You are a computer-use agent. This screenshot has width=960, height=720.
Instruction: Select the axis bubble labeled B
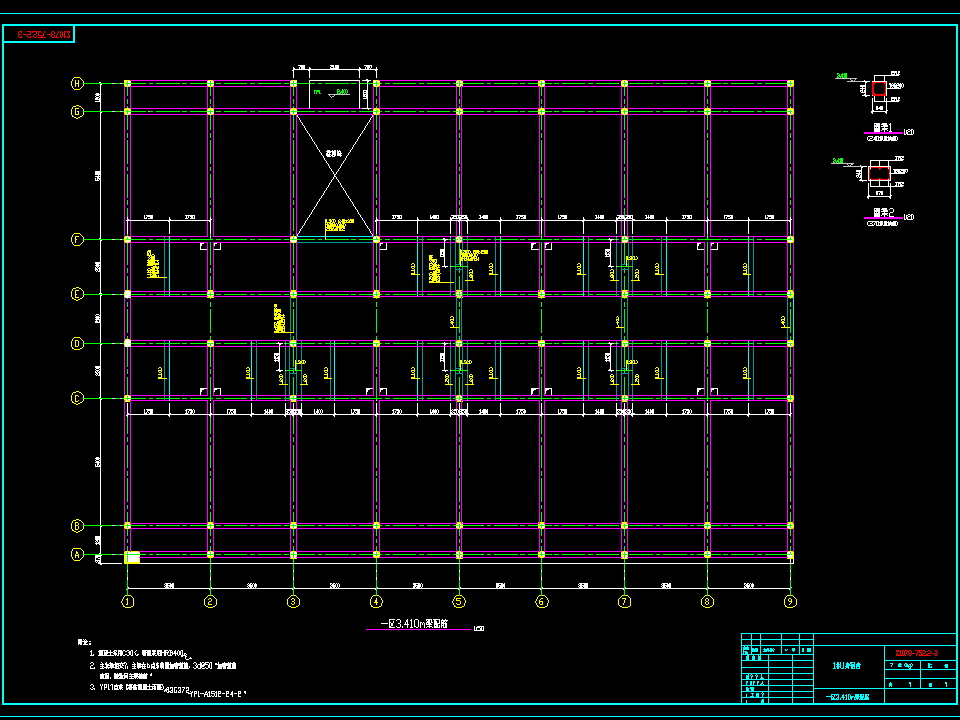[77, 525]
